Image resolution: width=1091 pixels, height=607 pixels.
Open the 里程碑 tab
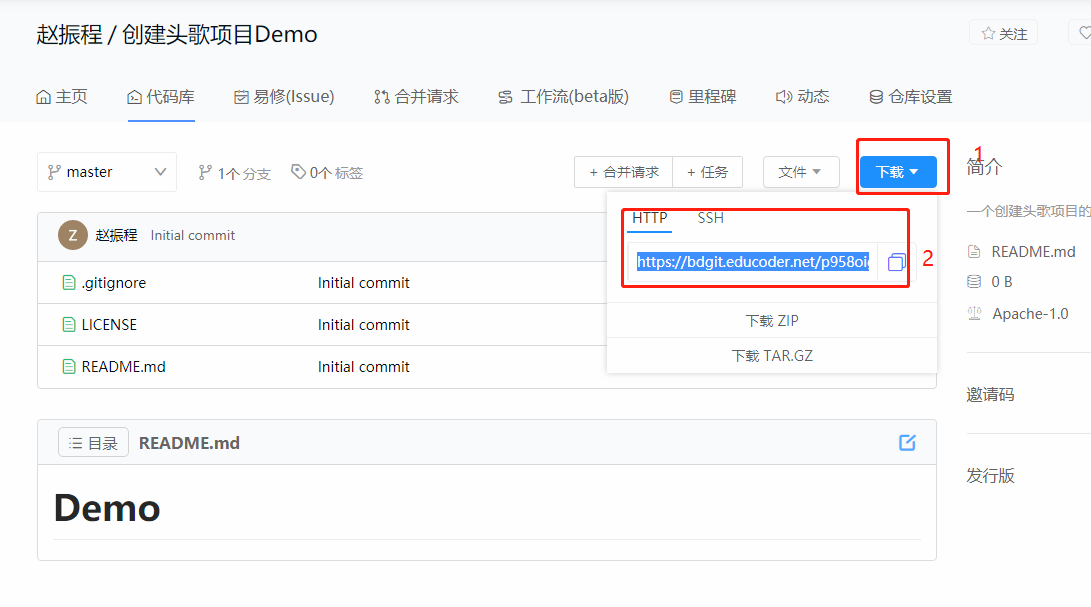click(x=703, y=97)
